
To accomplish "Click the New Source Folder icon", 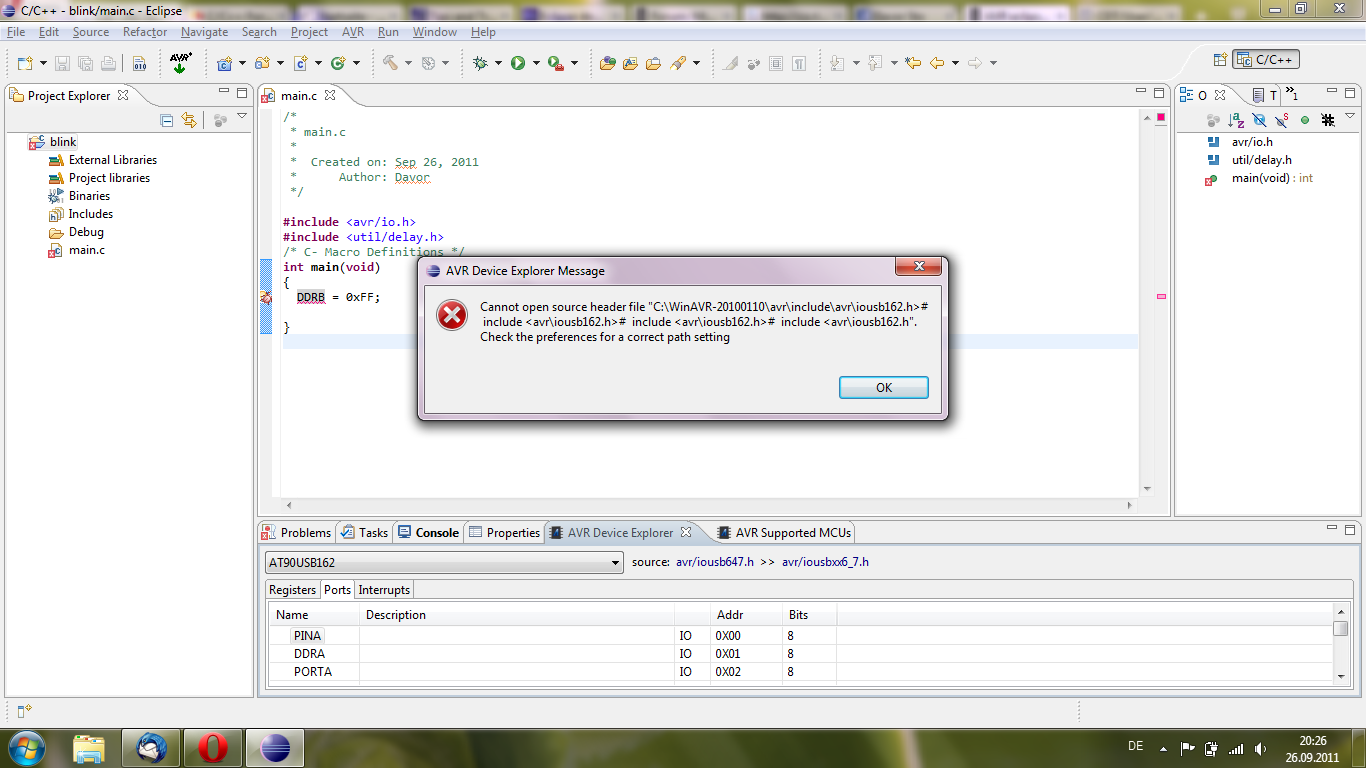I will click(x=262, y=63).
